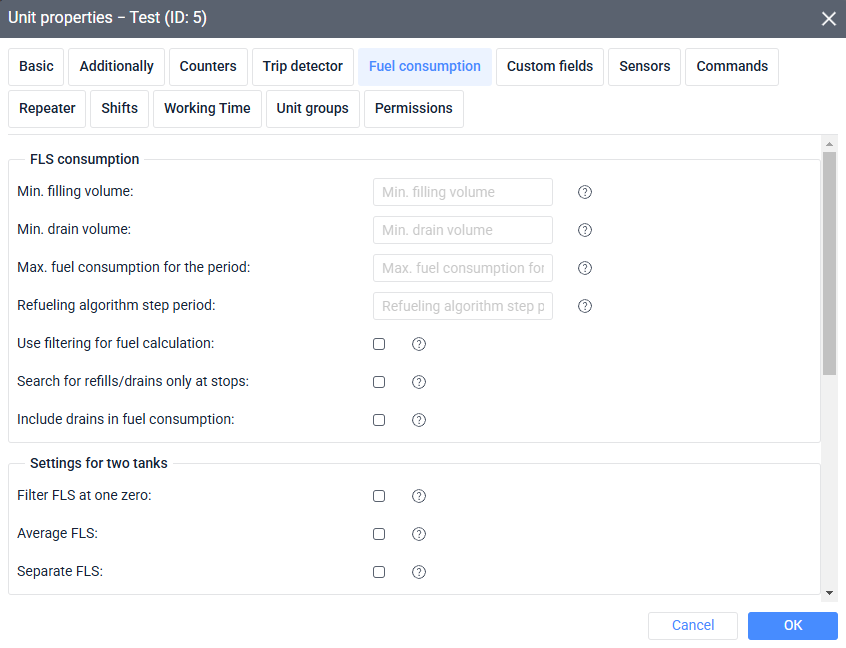Viewport: 846px width, 648px height.
Task: Focus the Min. filling volume input field
Action: (462, 192)
